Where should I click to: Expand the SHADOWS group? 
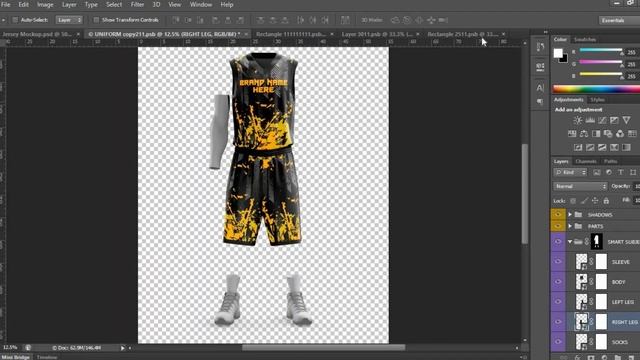570,214
